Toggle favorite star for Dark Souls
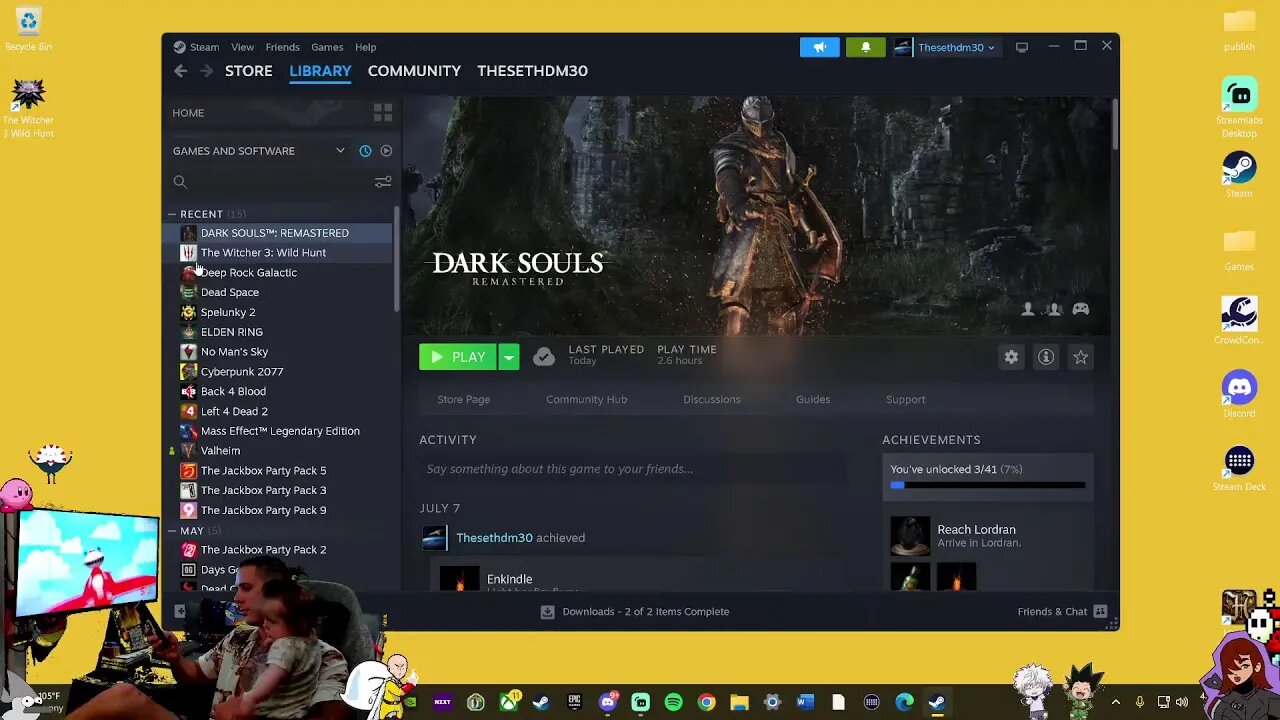 tap(1081, 357)
